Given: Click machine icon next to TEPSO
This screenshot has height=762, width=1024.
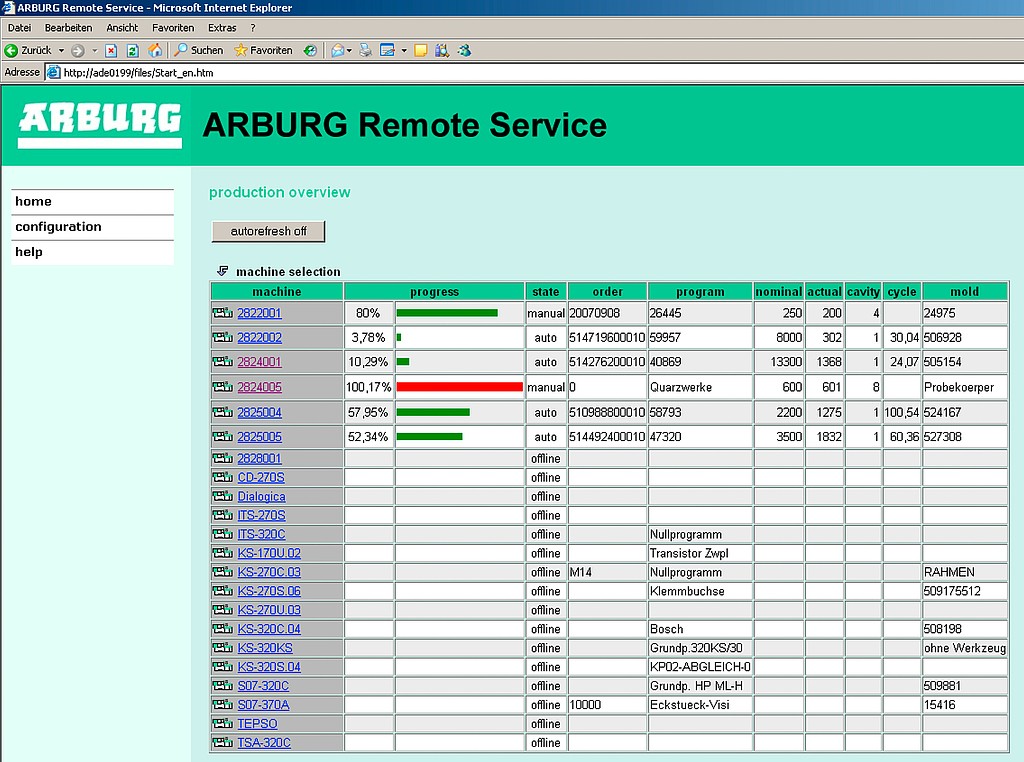Looking at the screenshot, I should [x=223, y=723].
